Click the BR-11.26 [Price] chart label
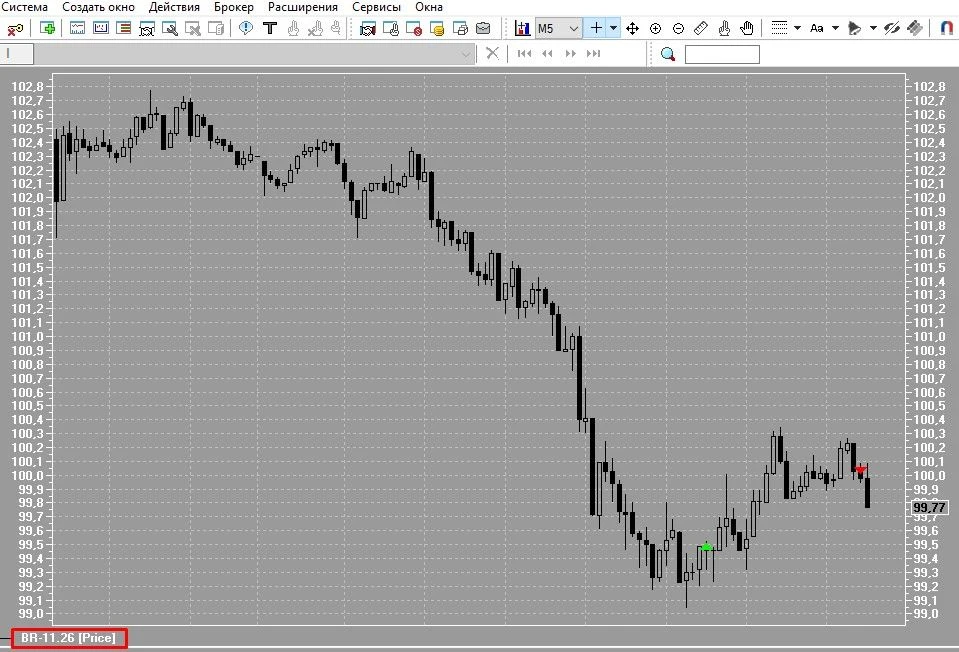 click(x=68, y=638)
